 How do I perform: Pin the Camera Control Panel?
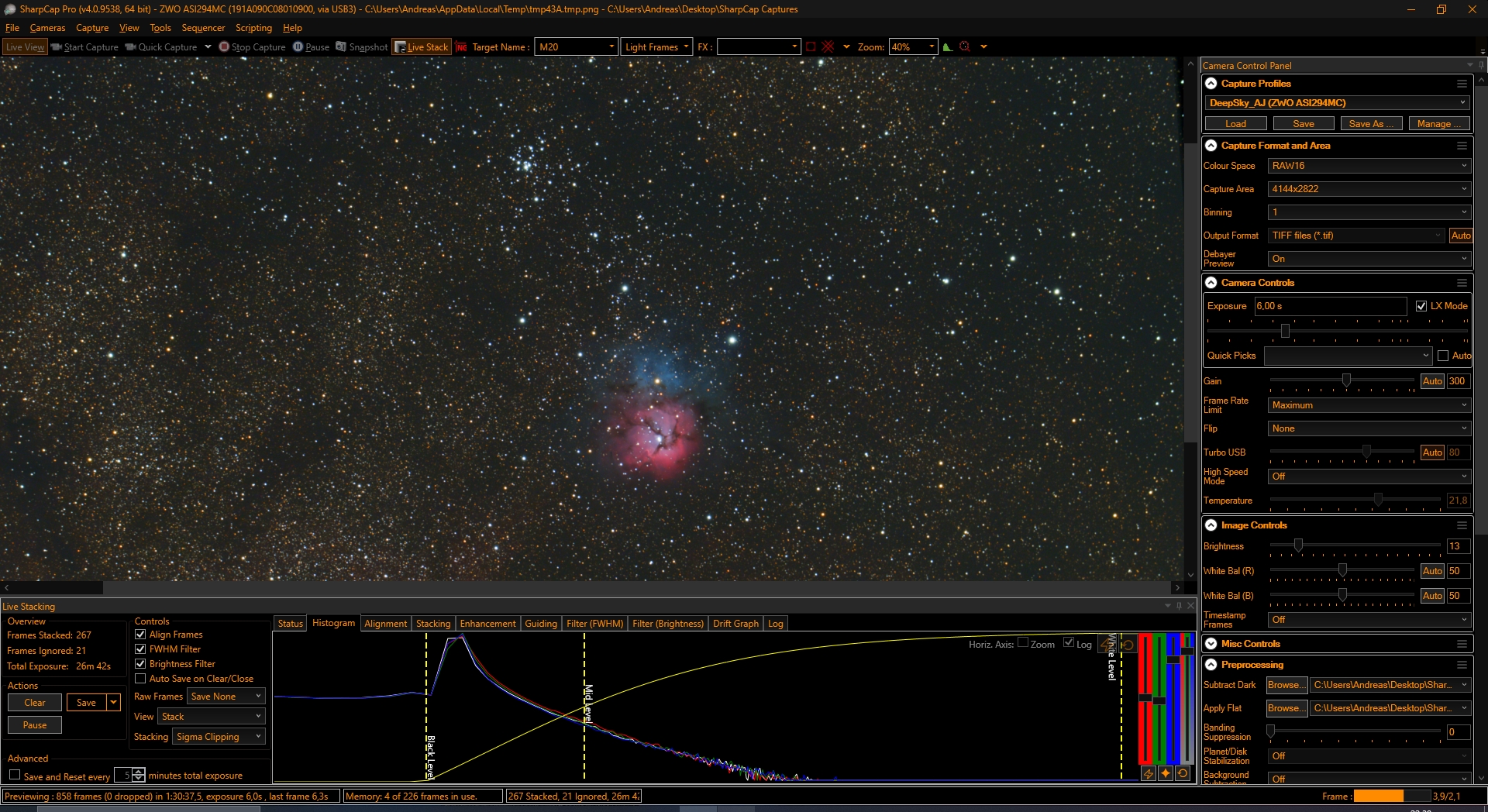coord(1481,65)
